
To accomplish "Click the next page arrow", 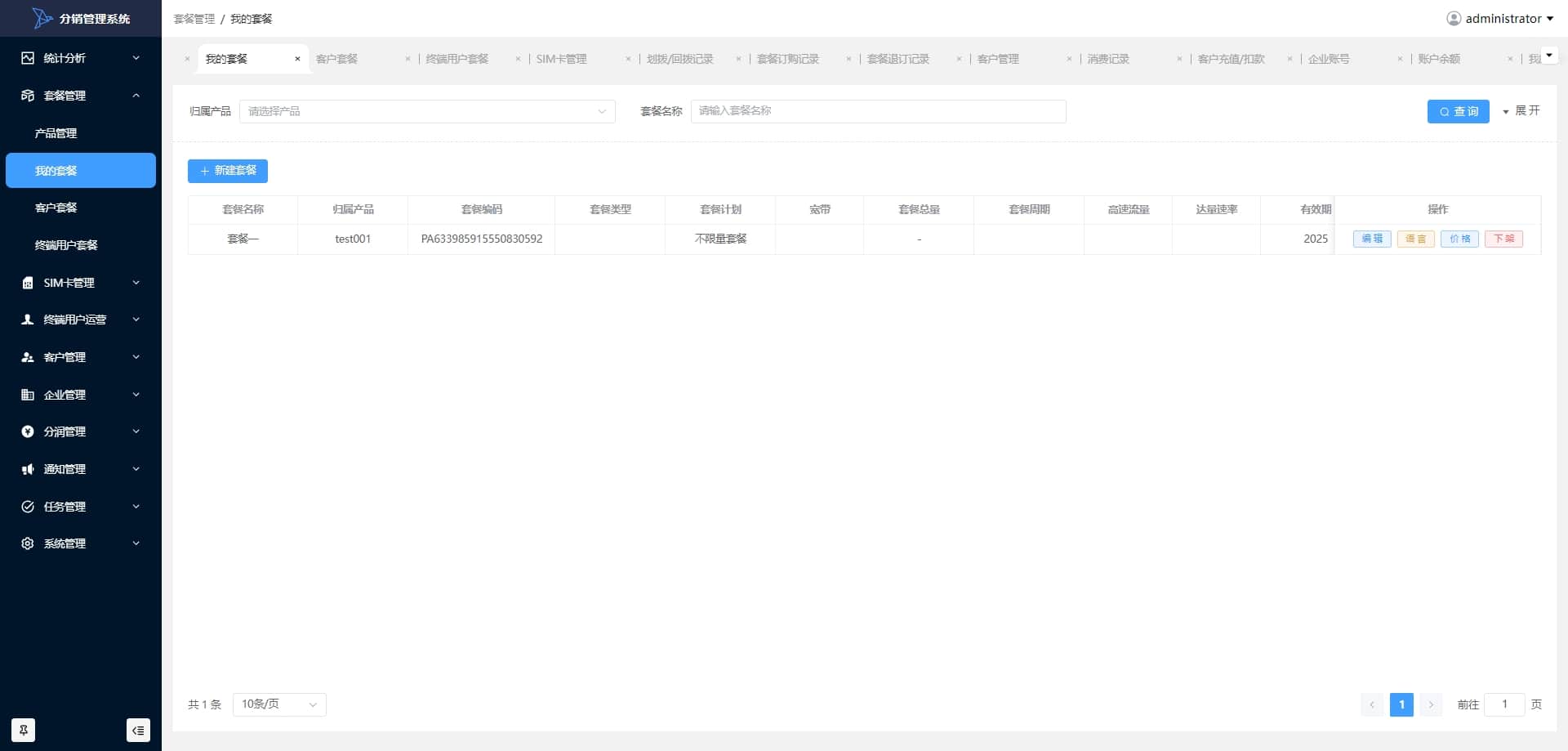I will pyautogui.click(x=1431, y=704).
